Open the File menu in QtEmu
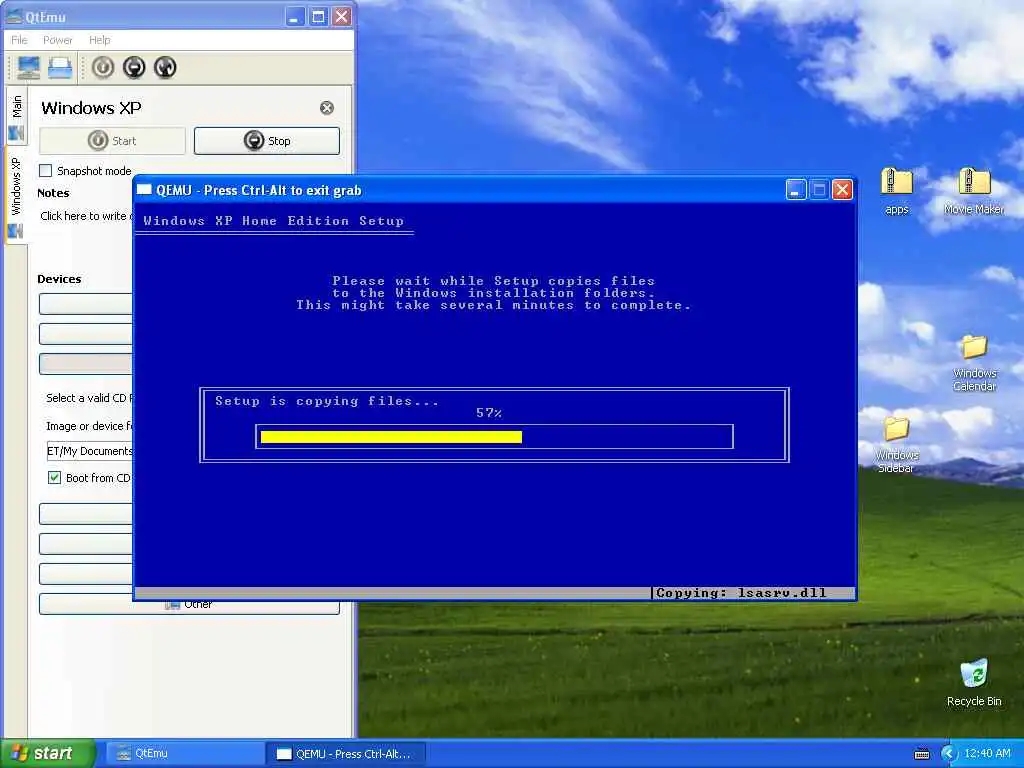This screenshot has width=1024, height=768. [20, 40]
